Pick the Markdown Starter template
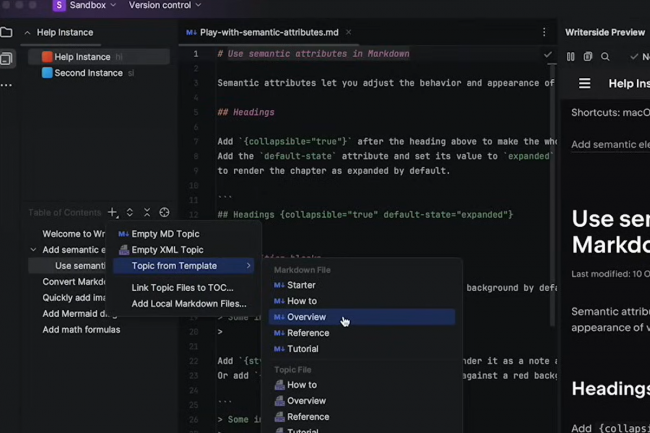650x433 pixels. pyautogui.click(x=362, y=285)
